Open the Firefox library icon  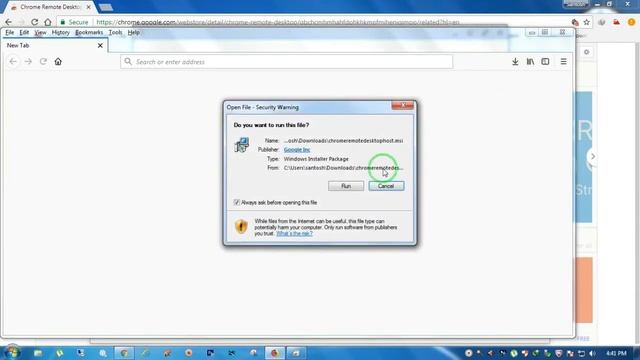click(x=530, y=62)
